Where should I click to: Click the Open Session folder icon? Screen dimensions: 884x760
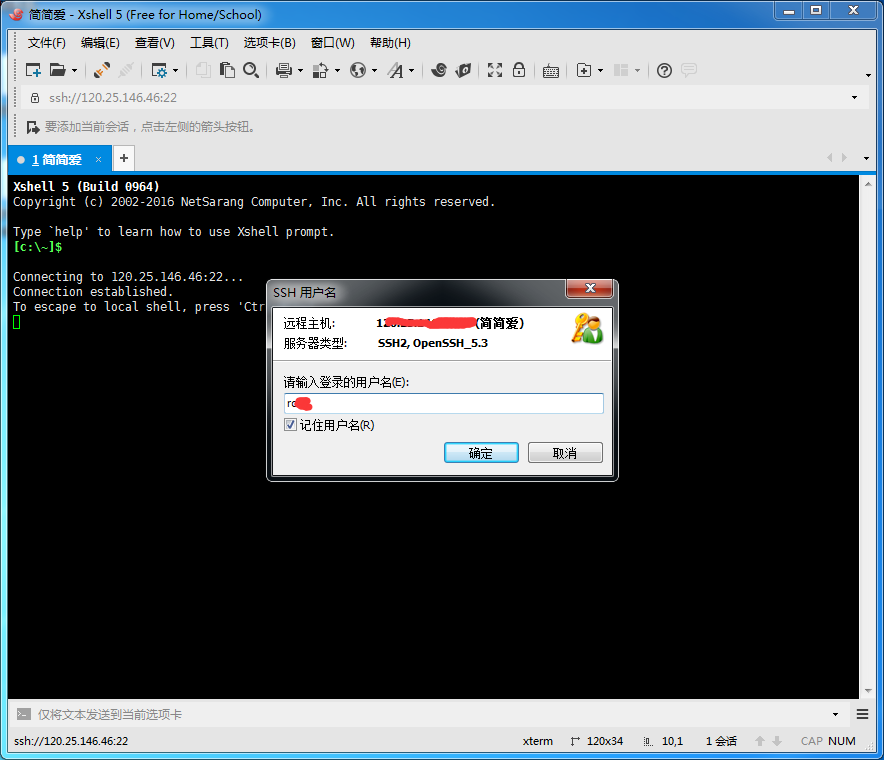58,70
